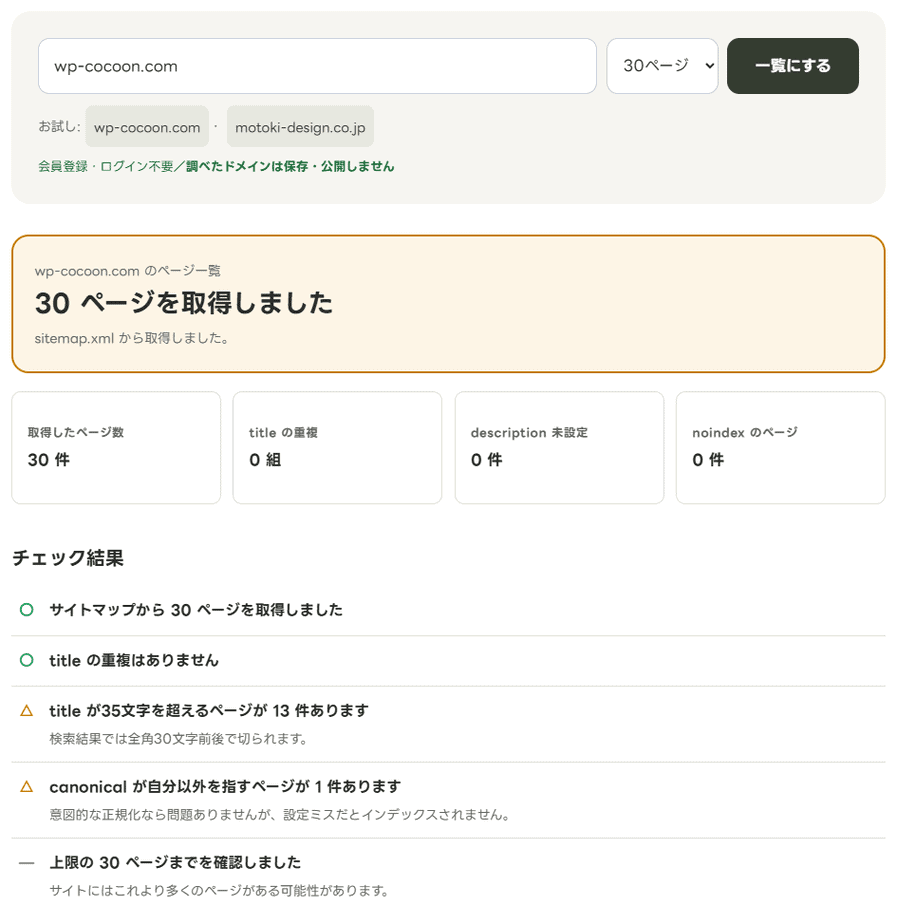
Task: Click the text サイトマップから 30 ページを取得しました
Action: coord(196,609)
